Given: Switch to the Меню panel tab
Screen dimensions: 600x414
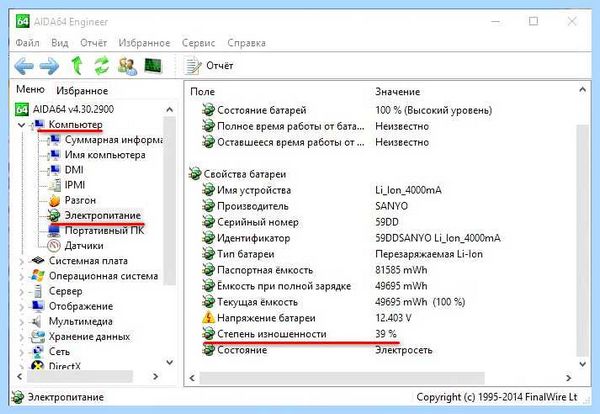Looking at the screenshot, I should (x=30, y=90).
